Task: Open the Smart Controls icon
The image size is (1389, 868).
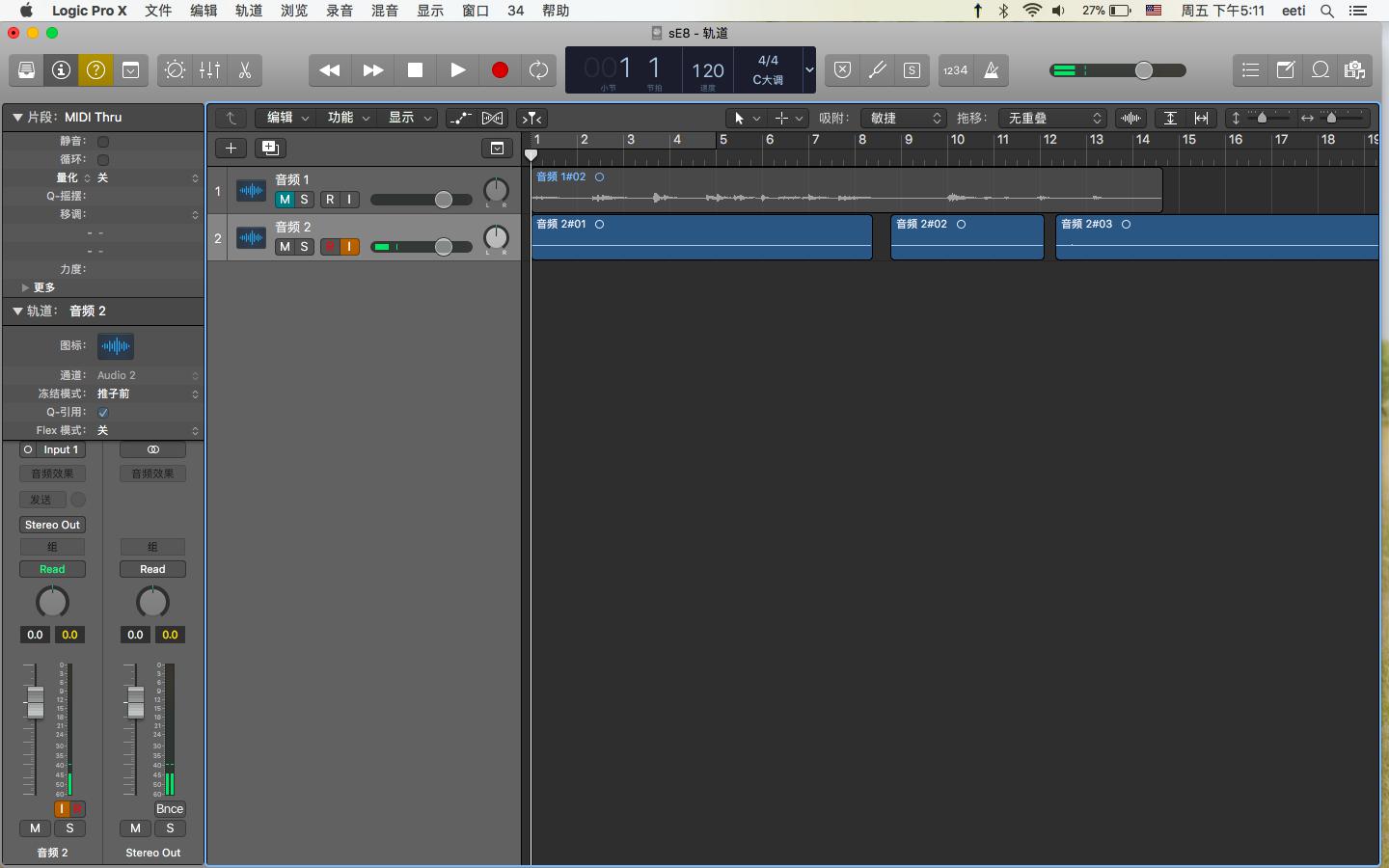Action: [x=175, y=70]
